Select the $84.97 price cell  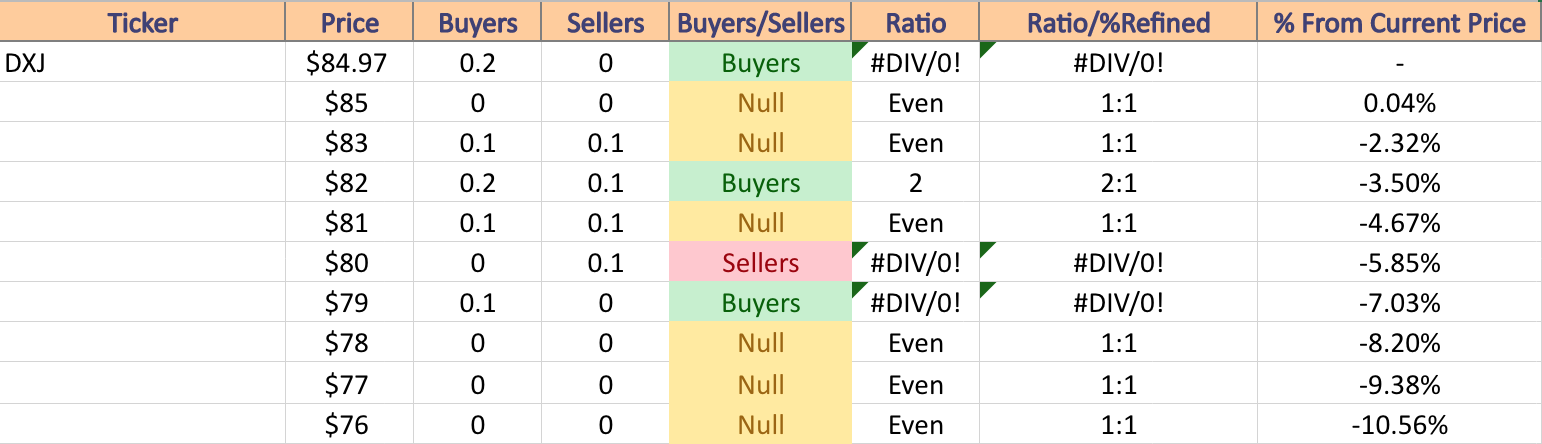[x=349, y=63]
